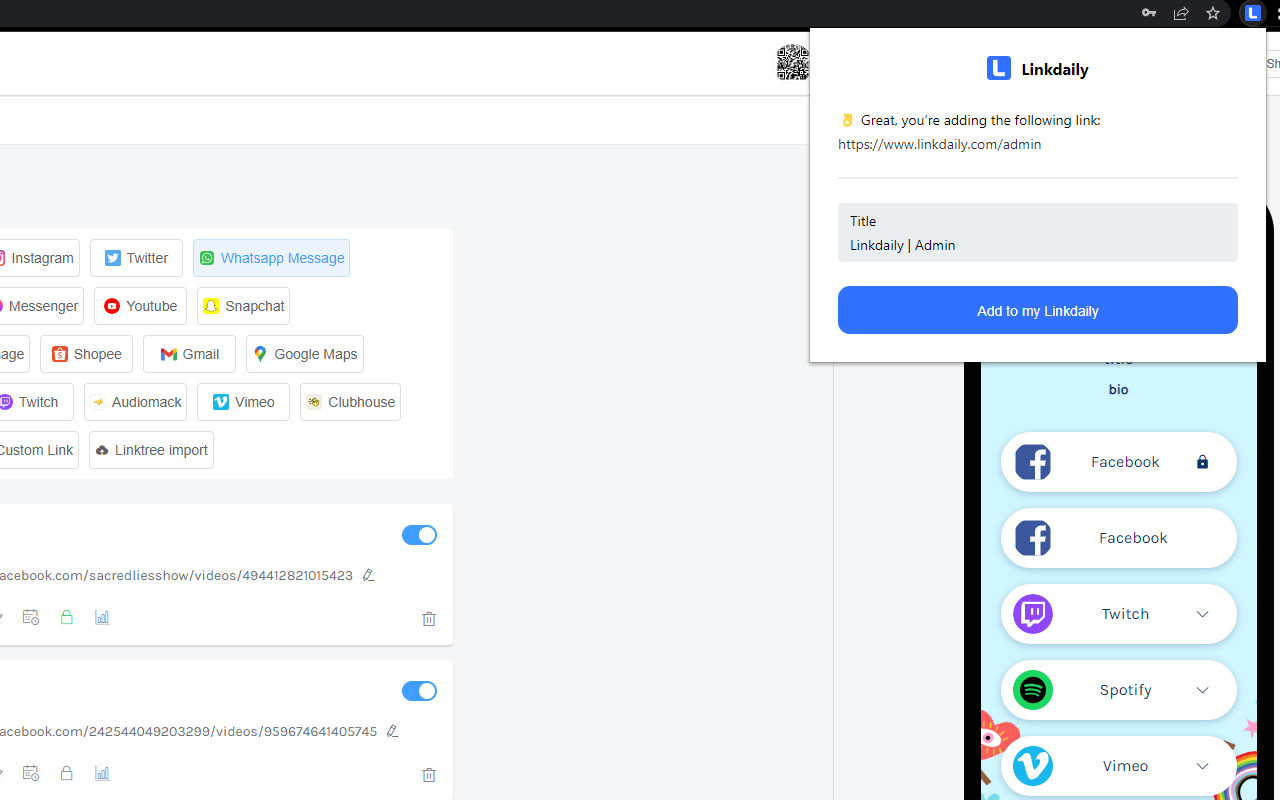The width and height of the screenshot is (1280, 800).
Task: Click the purple Twitch icon in preview
Action: point(1033,614)
